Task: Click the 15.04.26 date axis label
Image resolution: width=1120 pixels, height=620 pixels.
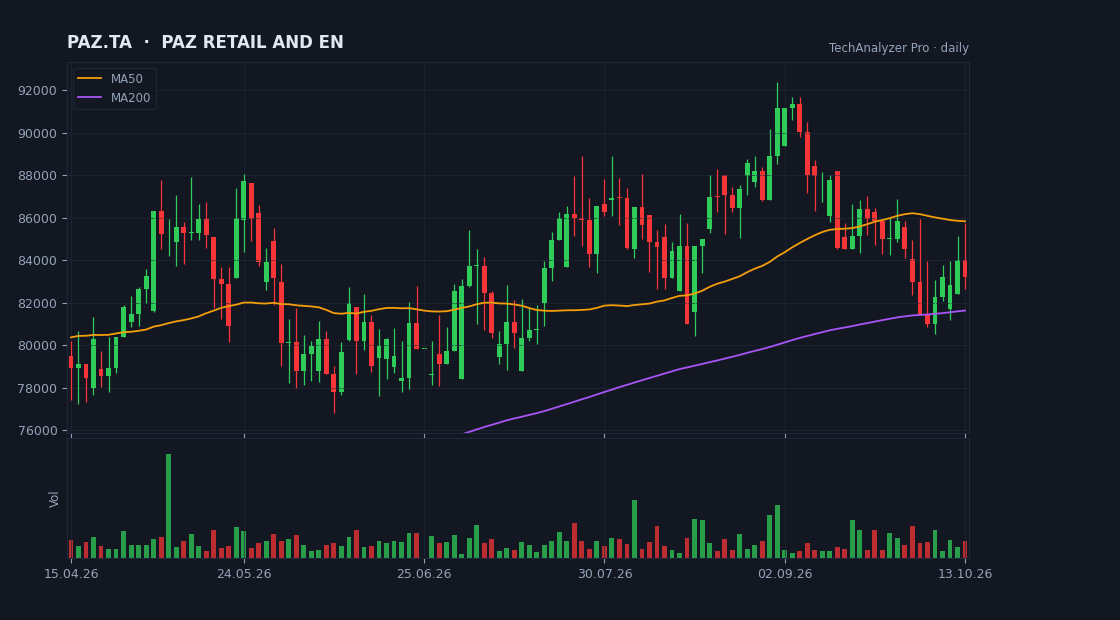Action: coord(71,574)
